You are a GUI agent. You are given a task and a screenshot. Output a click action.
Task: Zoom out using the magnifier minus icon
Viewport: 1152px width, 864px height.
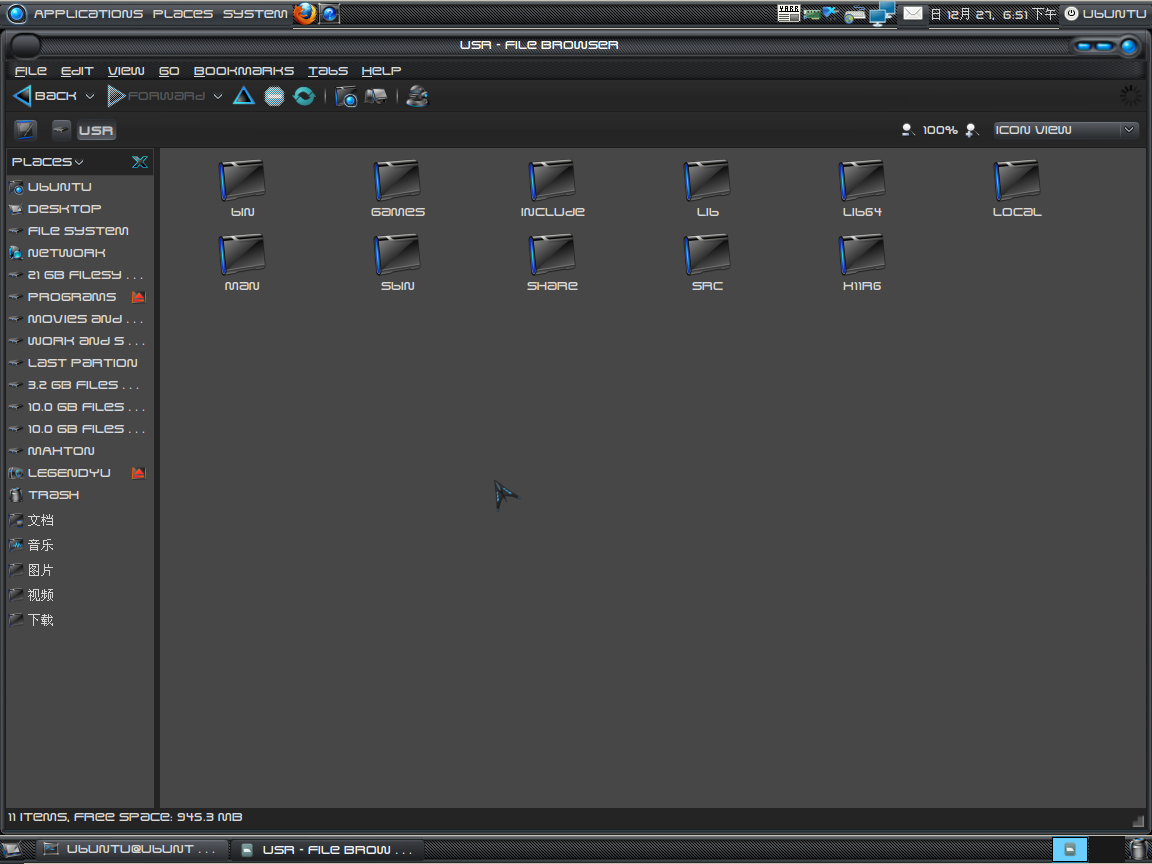pos(907,130)
